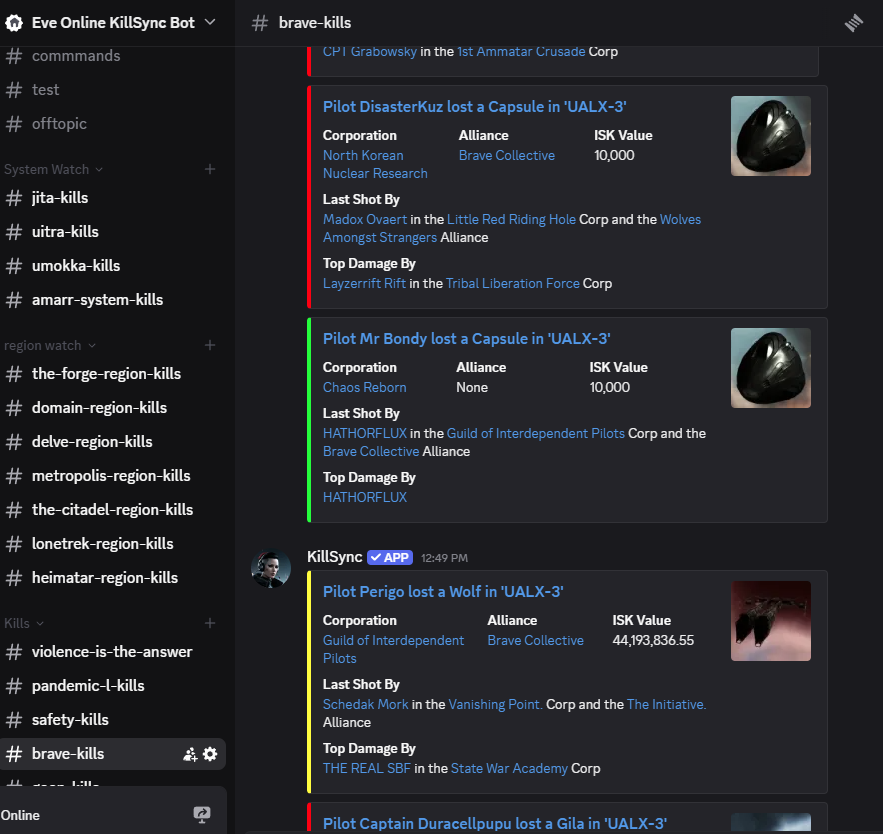Viewport: 883px width, 834px height.
Task: Add a channel to System Watch category
Action: coord(210,170)
